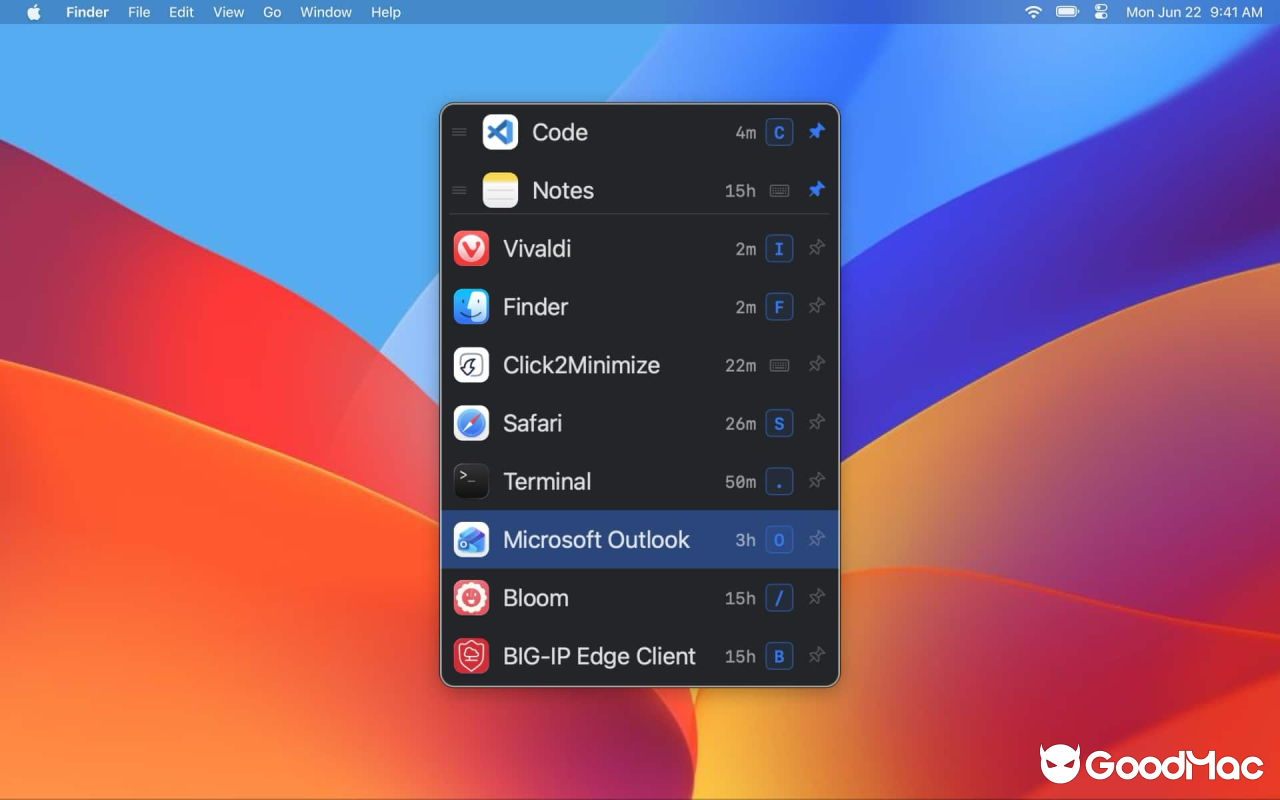The image size is (1280, 800).
Task: Click the Terminal app icon
Action: click(x=471, y=481)
